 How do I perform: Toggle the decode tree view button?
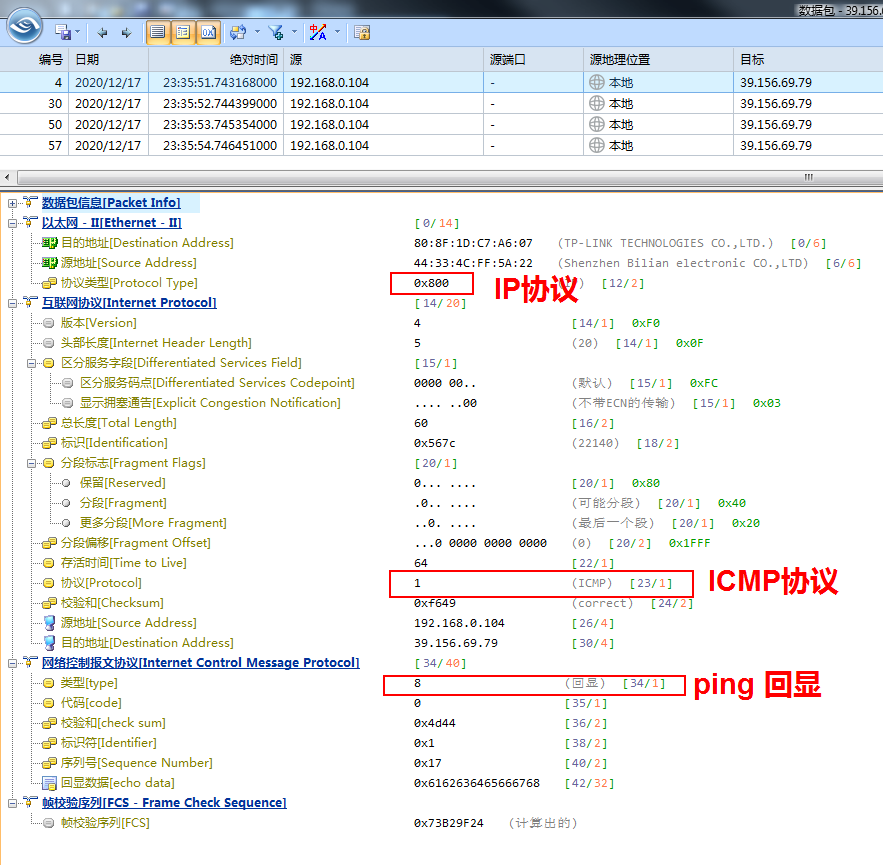click(x=183, y=33)
